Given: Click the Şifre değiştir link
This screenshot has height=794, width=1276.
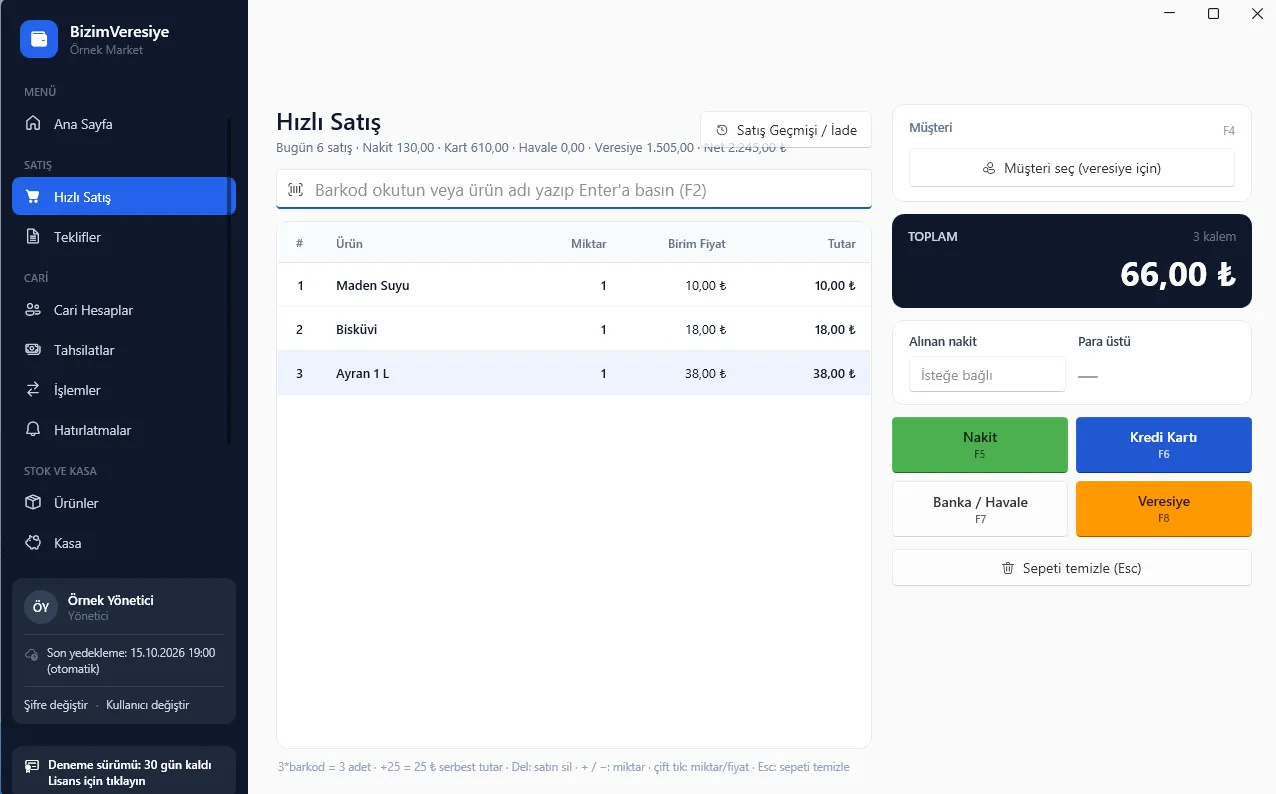Looking at the screenshot, I should (x=56, y=705).
